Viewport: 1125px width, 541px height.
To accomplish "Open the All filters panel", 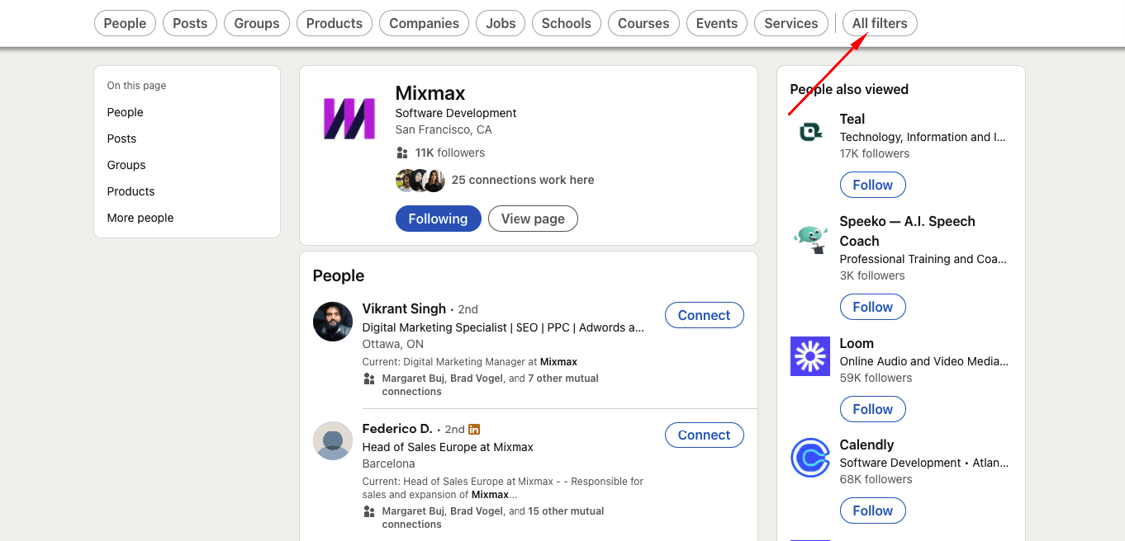I will 880,23.
